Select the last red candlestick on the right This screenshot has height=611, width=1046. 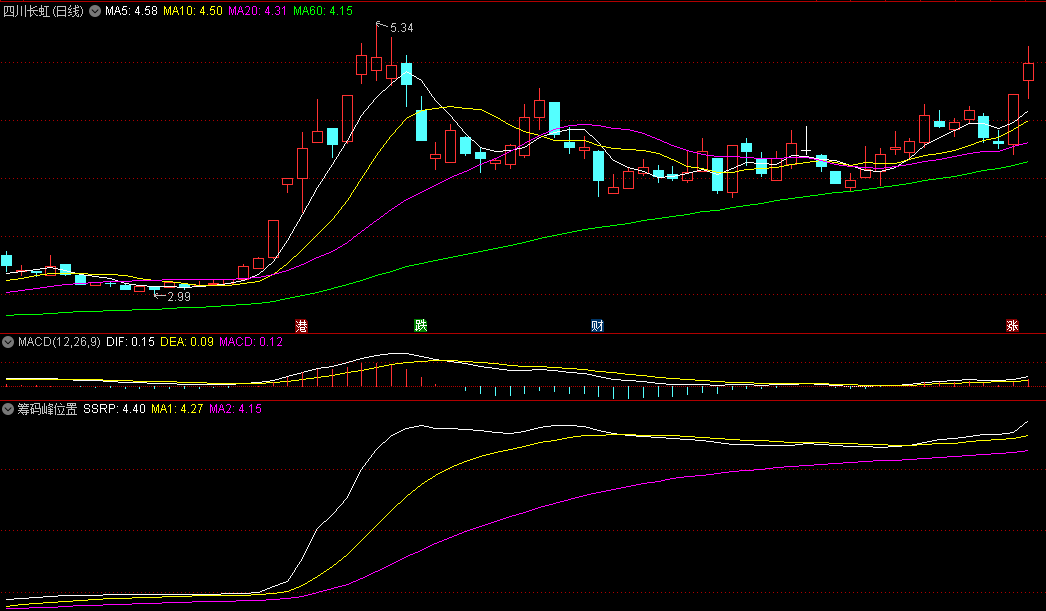click(1028, 72)
